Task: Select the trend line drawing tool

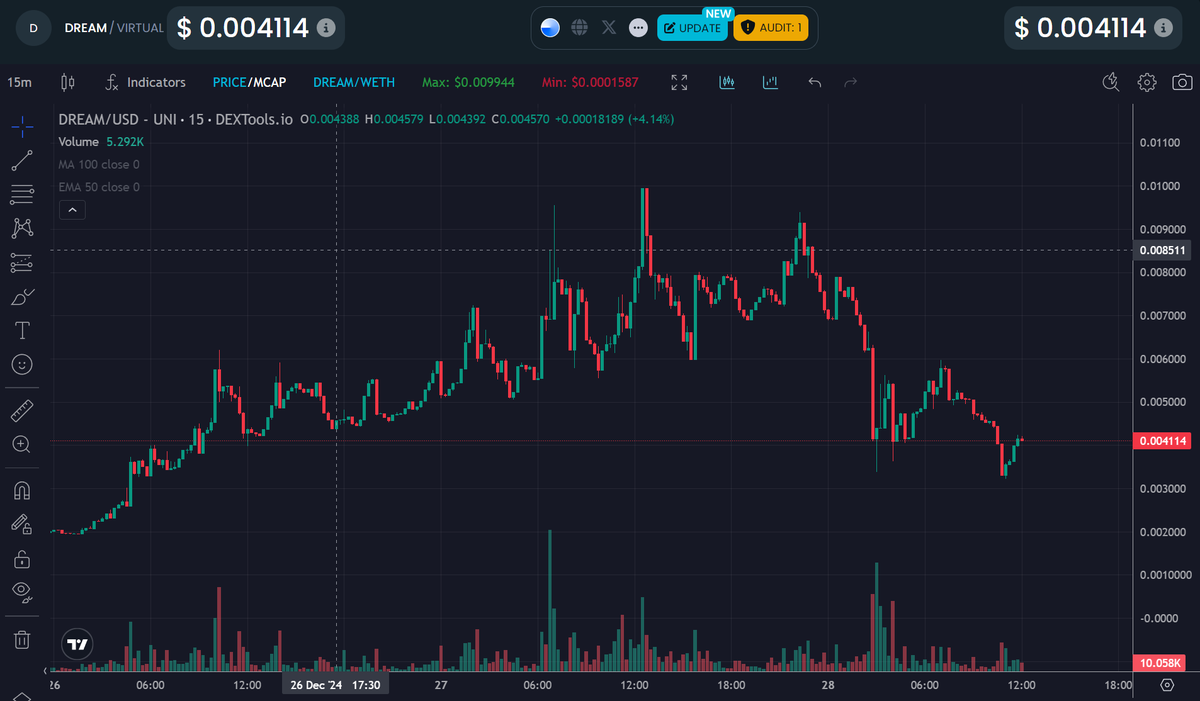Action: pyautogui.click(x=22, y=160)
